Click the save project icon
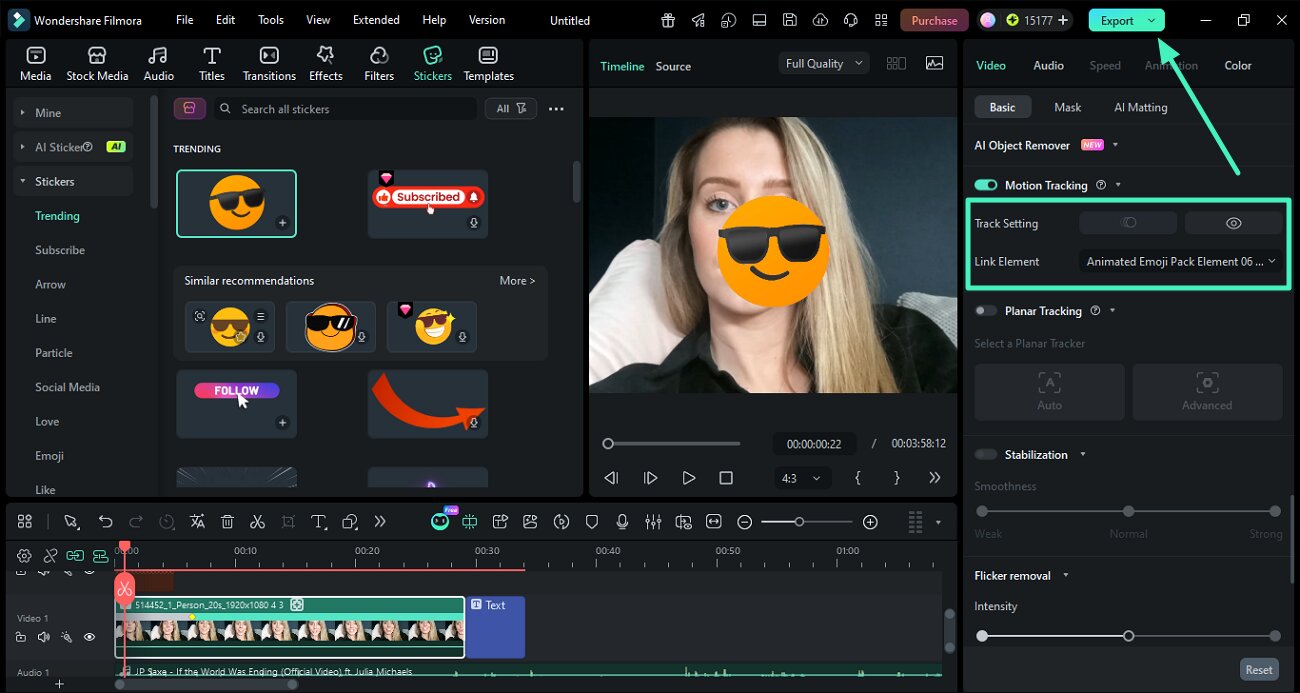The image size is (1300, 693). [790, 20]
